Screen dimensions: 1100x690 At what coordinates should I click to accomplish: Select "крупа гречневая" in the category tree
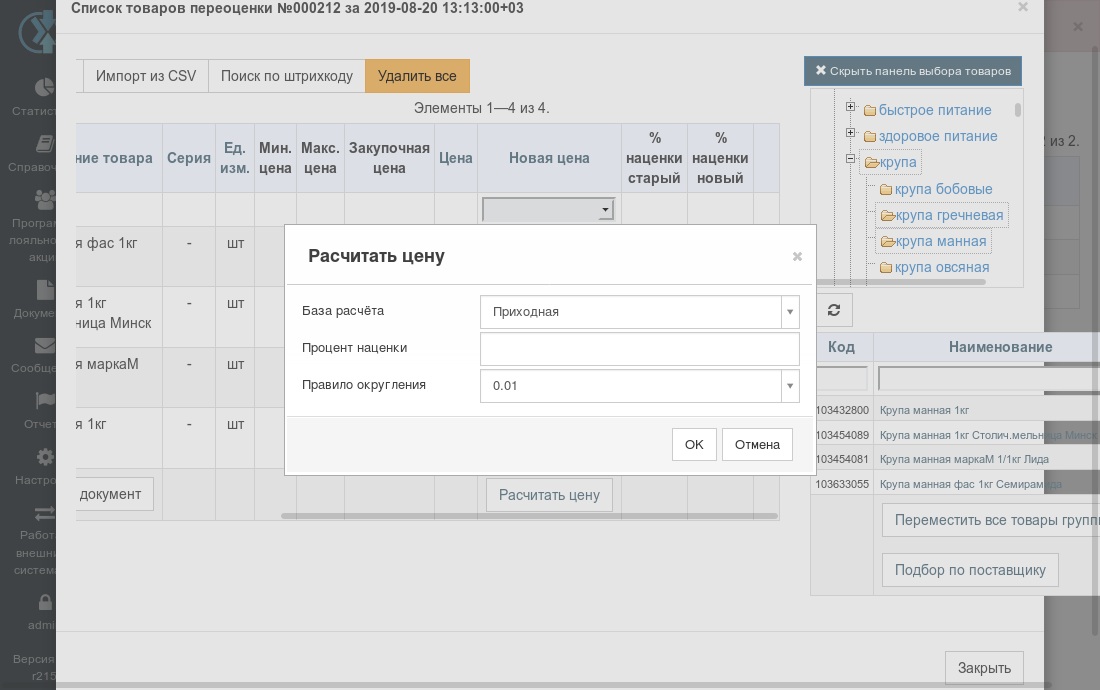pos(949,215)
